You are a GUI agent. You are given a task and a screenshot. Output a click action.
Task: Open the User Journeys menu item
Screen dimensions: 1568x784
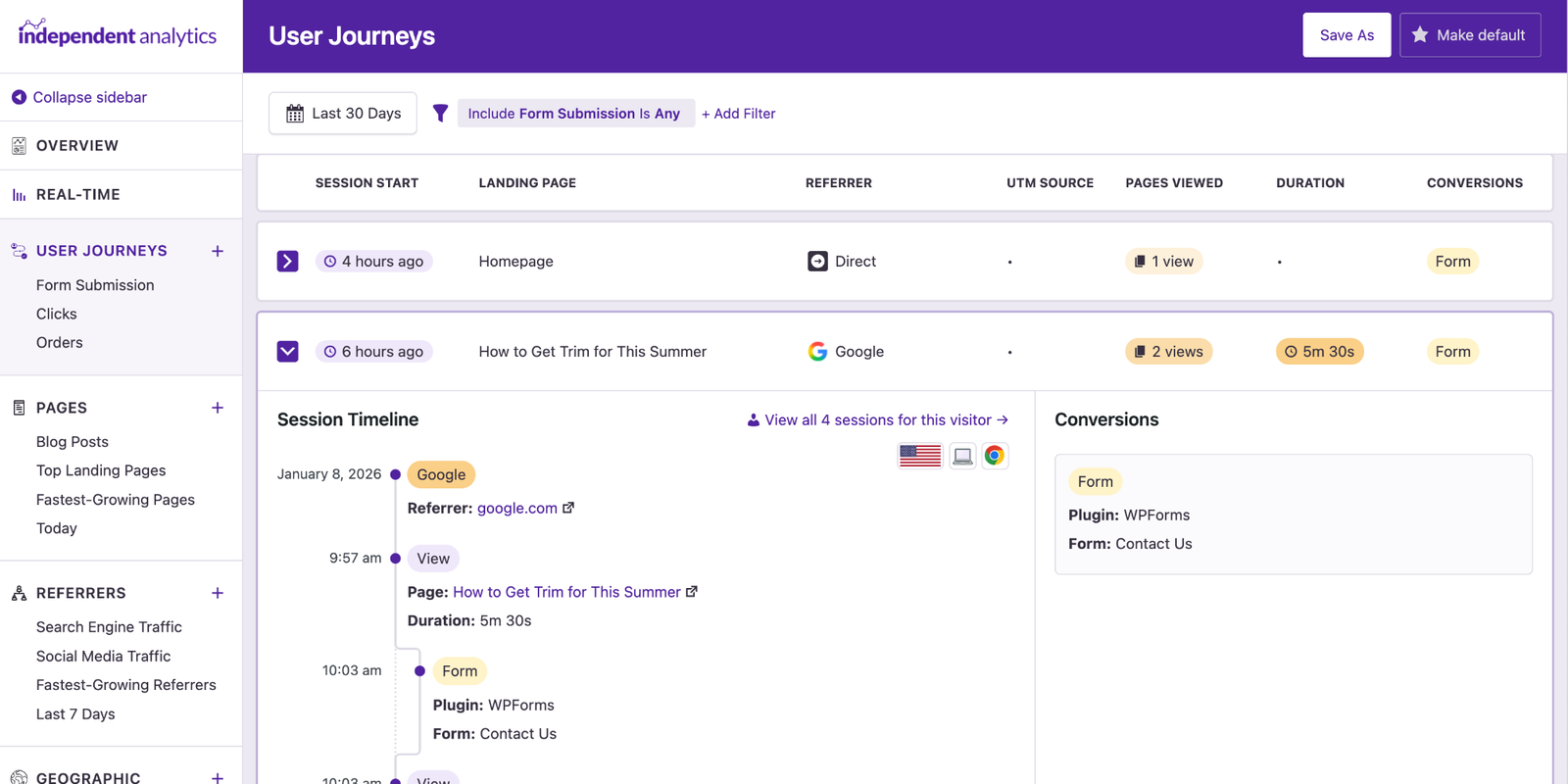(102, 251)
